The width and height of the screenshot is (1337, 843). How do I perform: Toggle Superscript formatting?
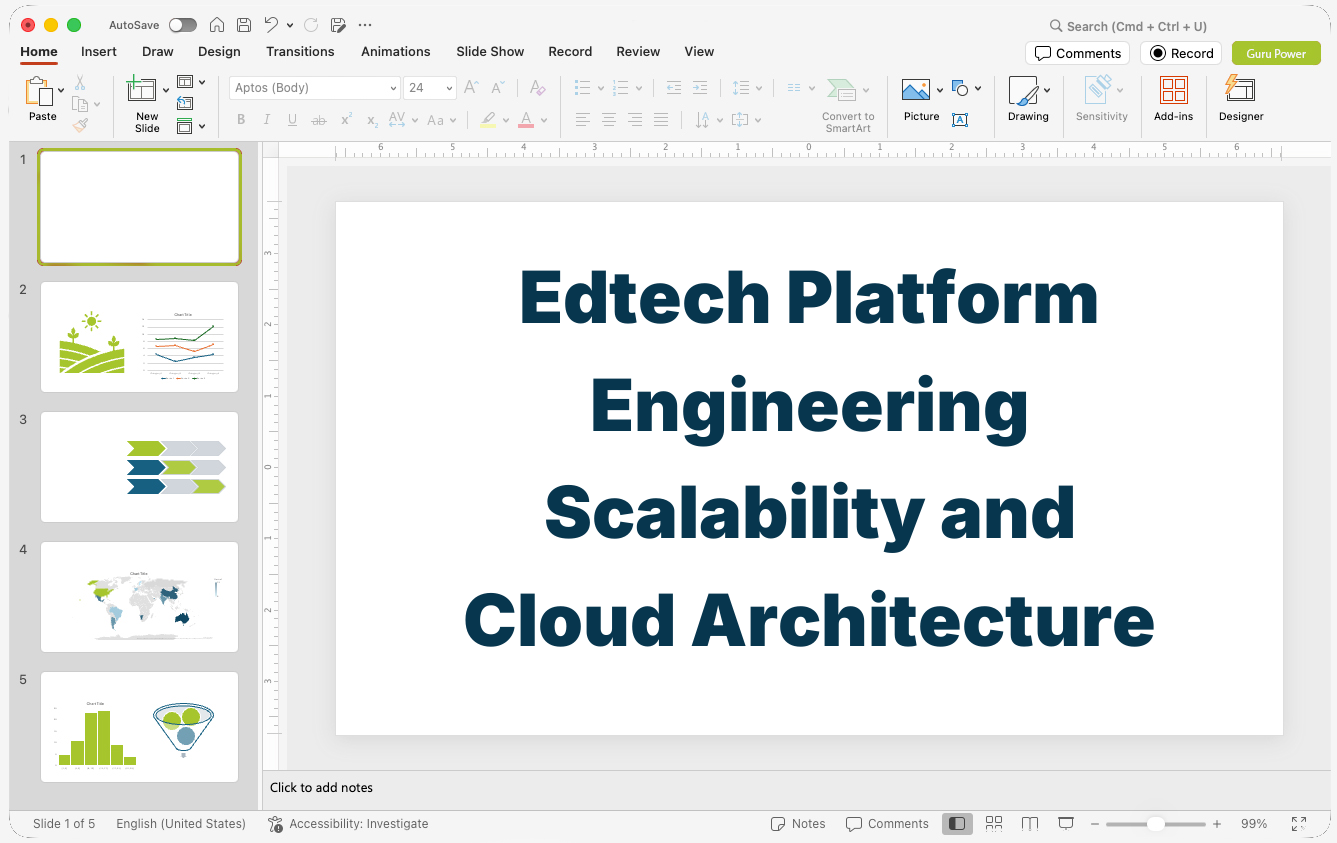coord(346,120)
